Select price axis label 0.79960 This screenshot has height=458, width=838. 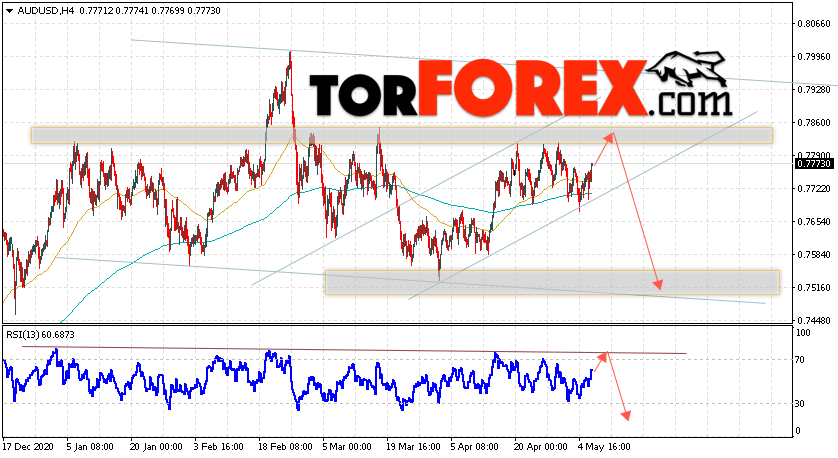pyautogui.click(x=814, y=57)
